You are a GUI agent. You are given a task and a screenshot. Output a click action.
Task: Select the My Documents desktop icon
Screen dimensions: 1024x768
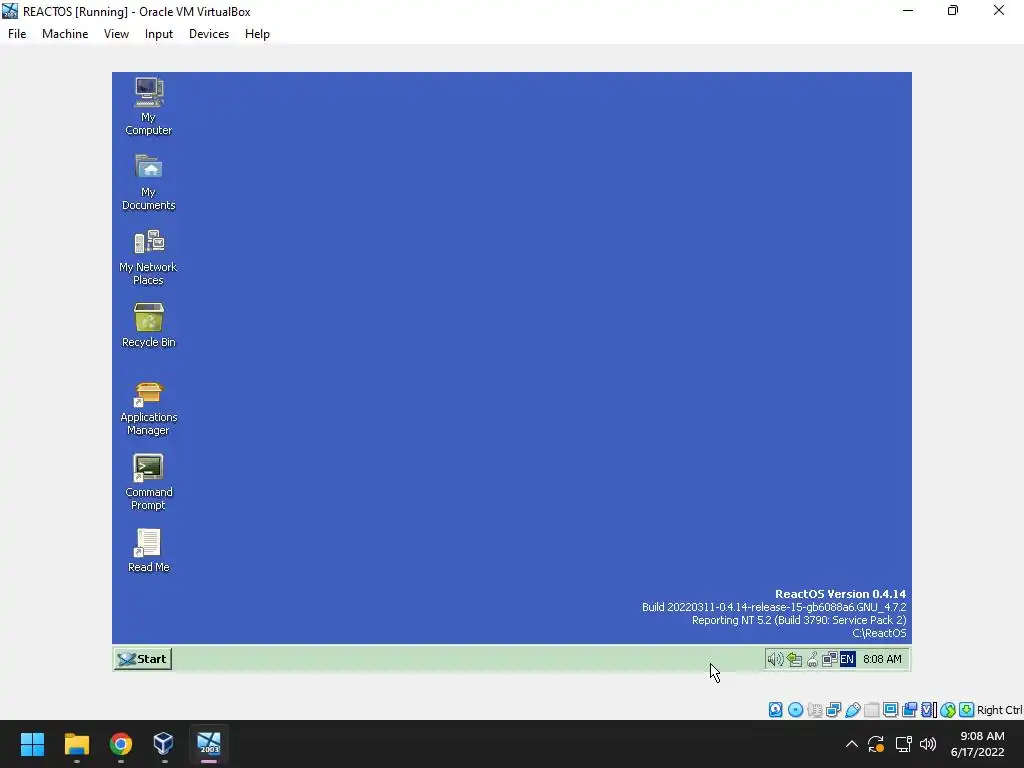(148, 182)
